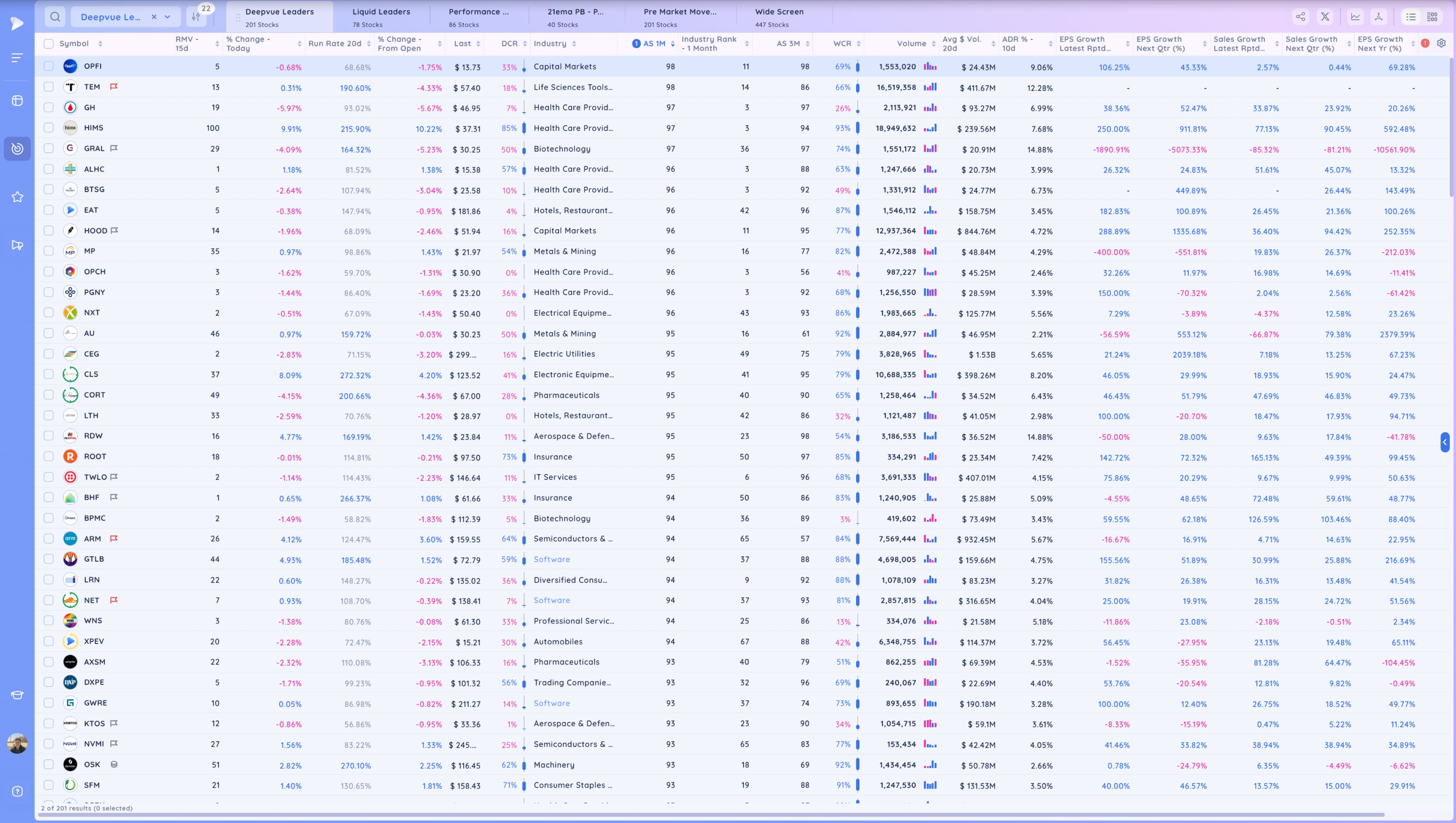Click the share icon in top toolbar
This screenshot has width=1456, height=823.
tap(1301, 17)
